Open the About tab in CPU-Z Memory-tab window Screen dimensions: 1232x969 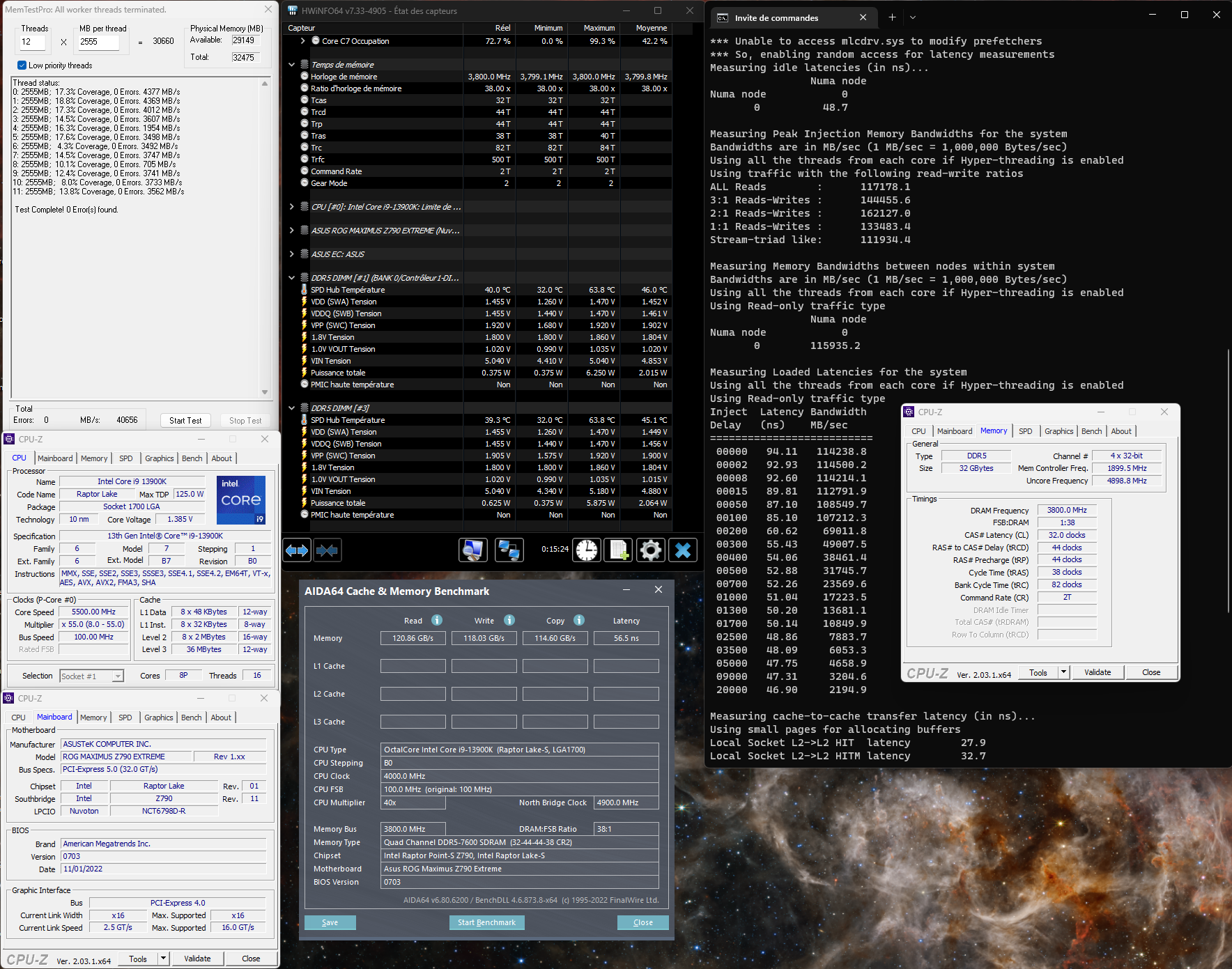pos(1121,431)
